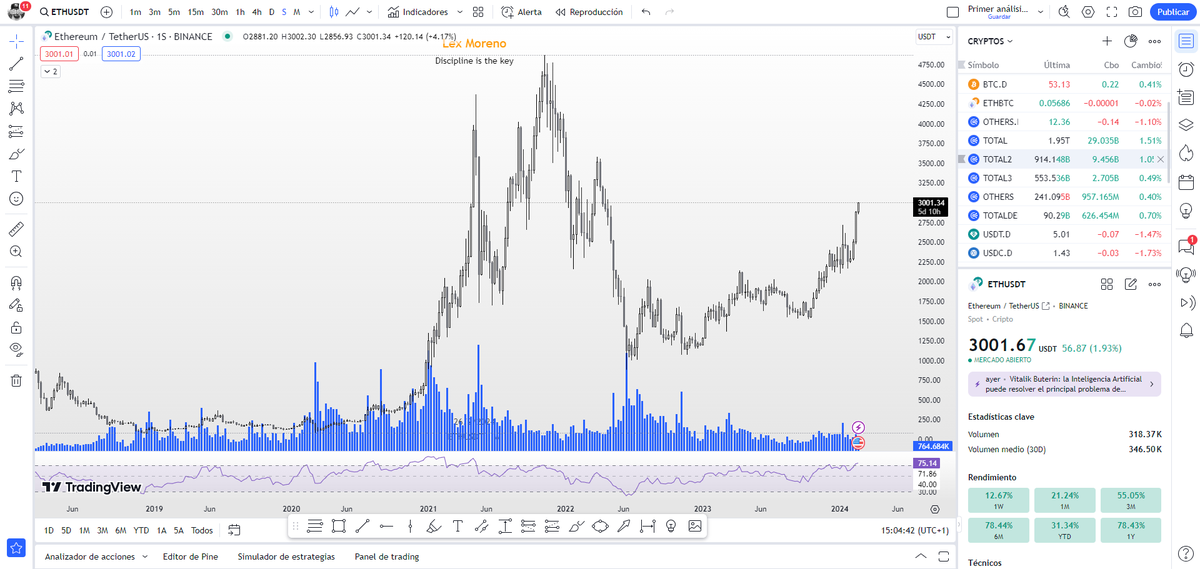Add symbol to watchlist plus icon
This screenshot has width=1200, height=569.
pos(1107,41)
